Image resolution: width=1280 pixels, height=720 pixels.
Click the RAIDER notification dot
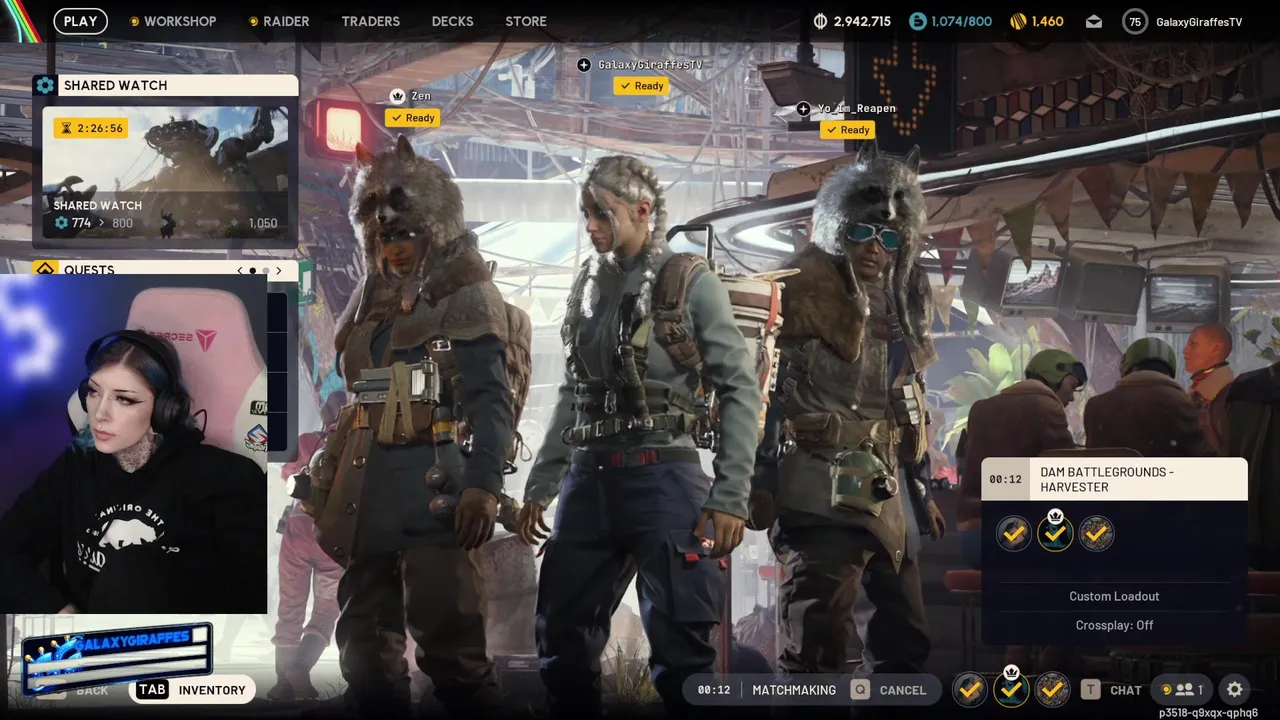point(254,21)
